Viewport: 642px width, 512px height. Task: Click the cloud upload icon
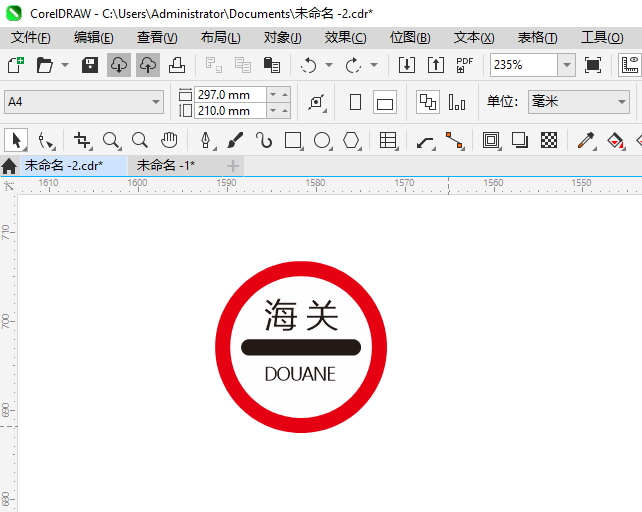click(148, 65)
